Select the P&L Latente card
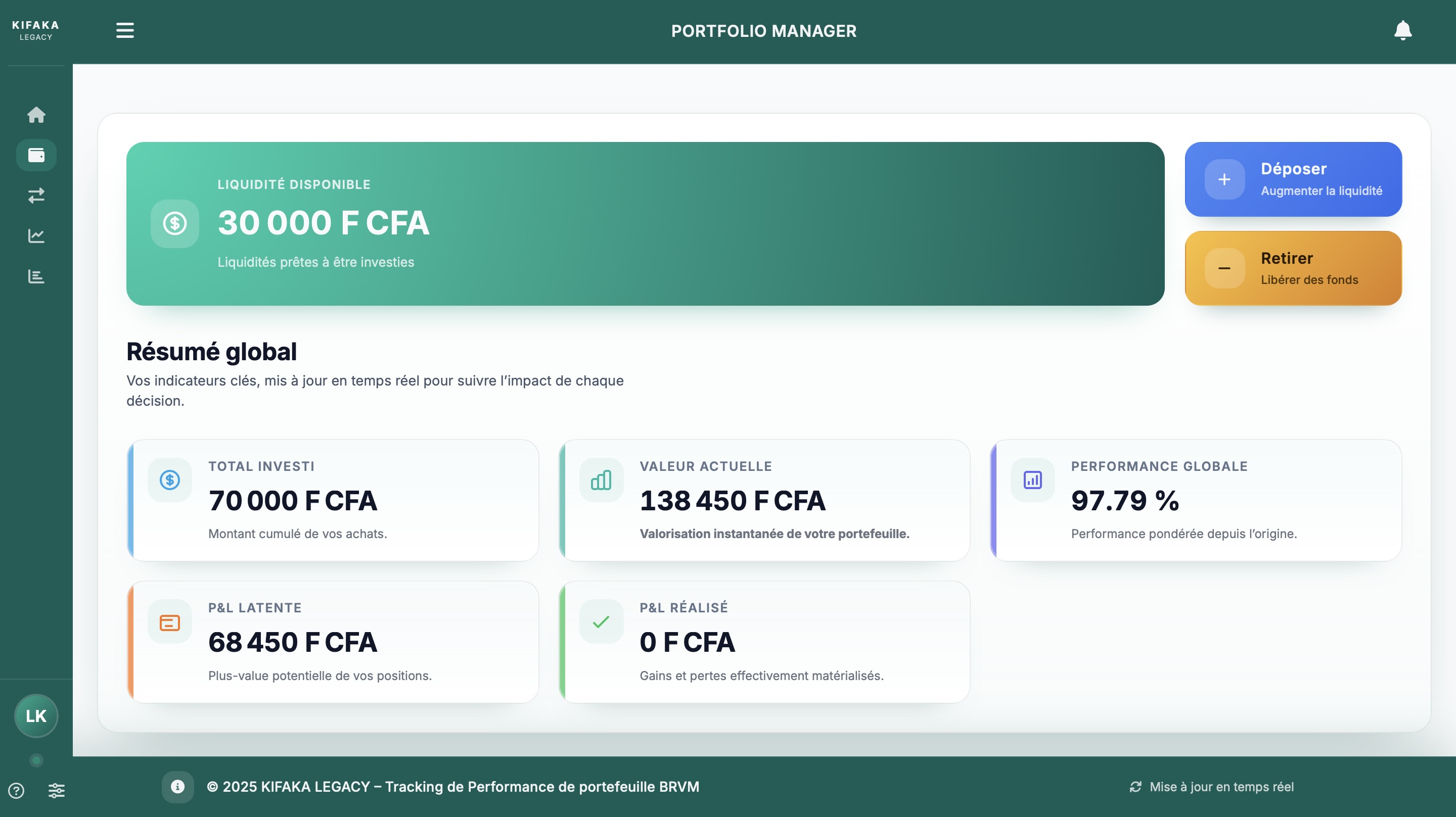The image size is (1456, 817). point(333,642)
